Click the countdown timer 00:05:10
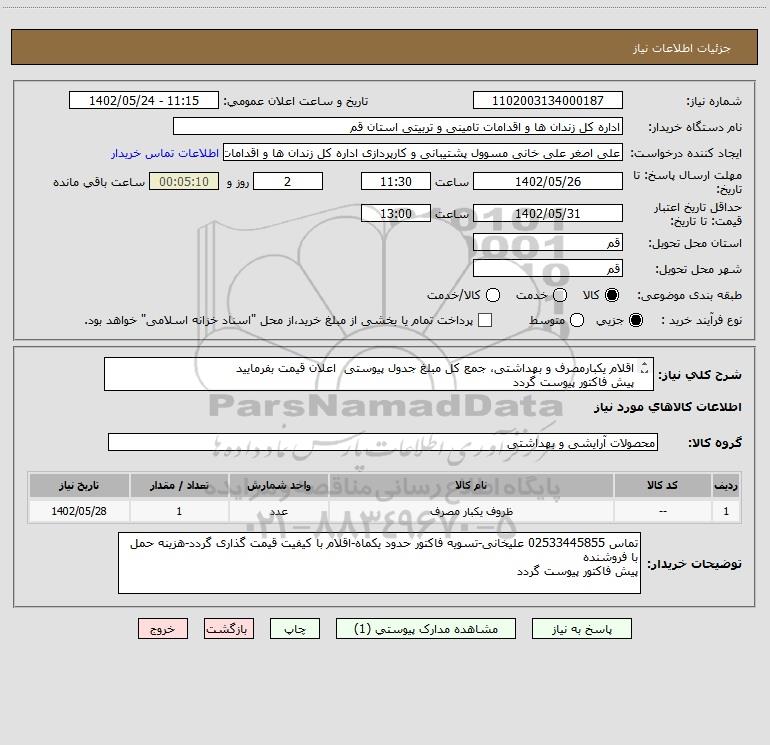Screen dimensions: 770x745 (x=184, y=181)
